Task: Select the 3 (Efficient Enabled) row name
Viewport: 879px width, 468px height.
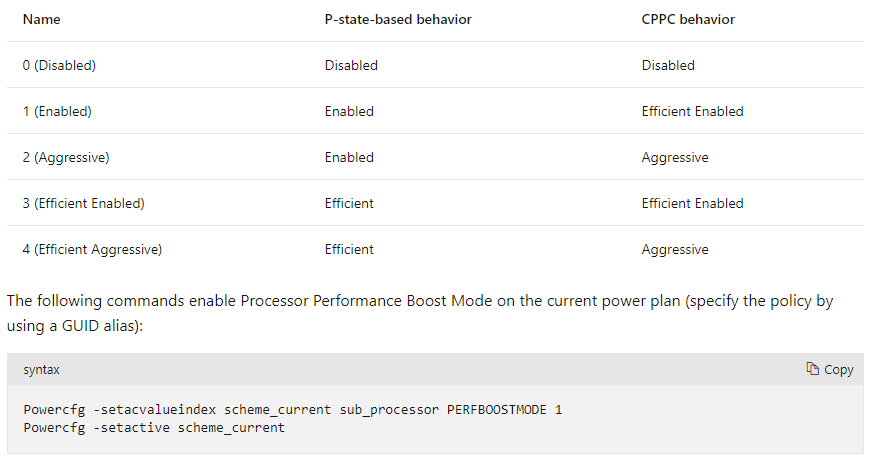Action: pyautogui.click(x=84, y=203)
